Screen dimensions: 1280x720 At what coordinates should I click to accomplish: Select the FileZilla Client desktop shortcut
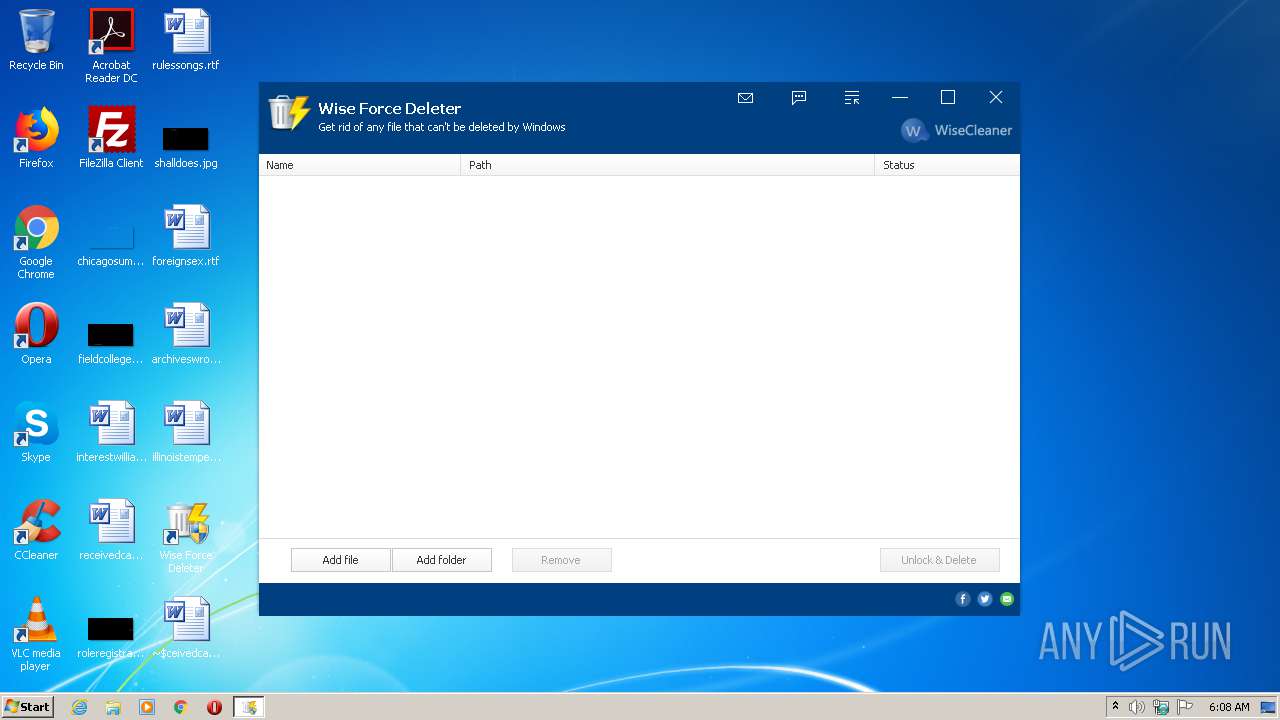click(x=111, y=138)
